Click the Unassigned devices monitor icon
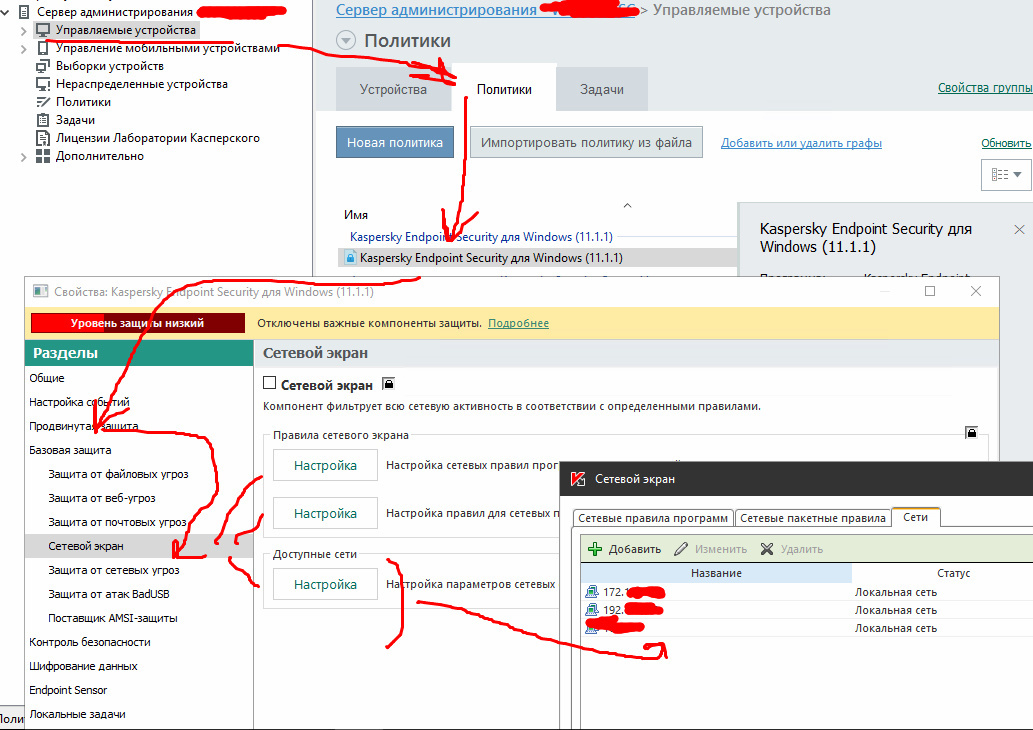Viewport: 1033px width, 730px height. point(43,84)
